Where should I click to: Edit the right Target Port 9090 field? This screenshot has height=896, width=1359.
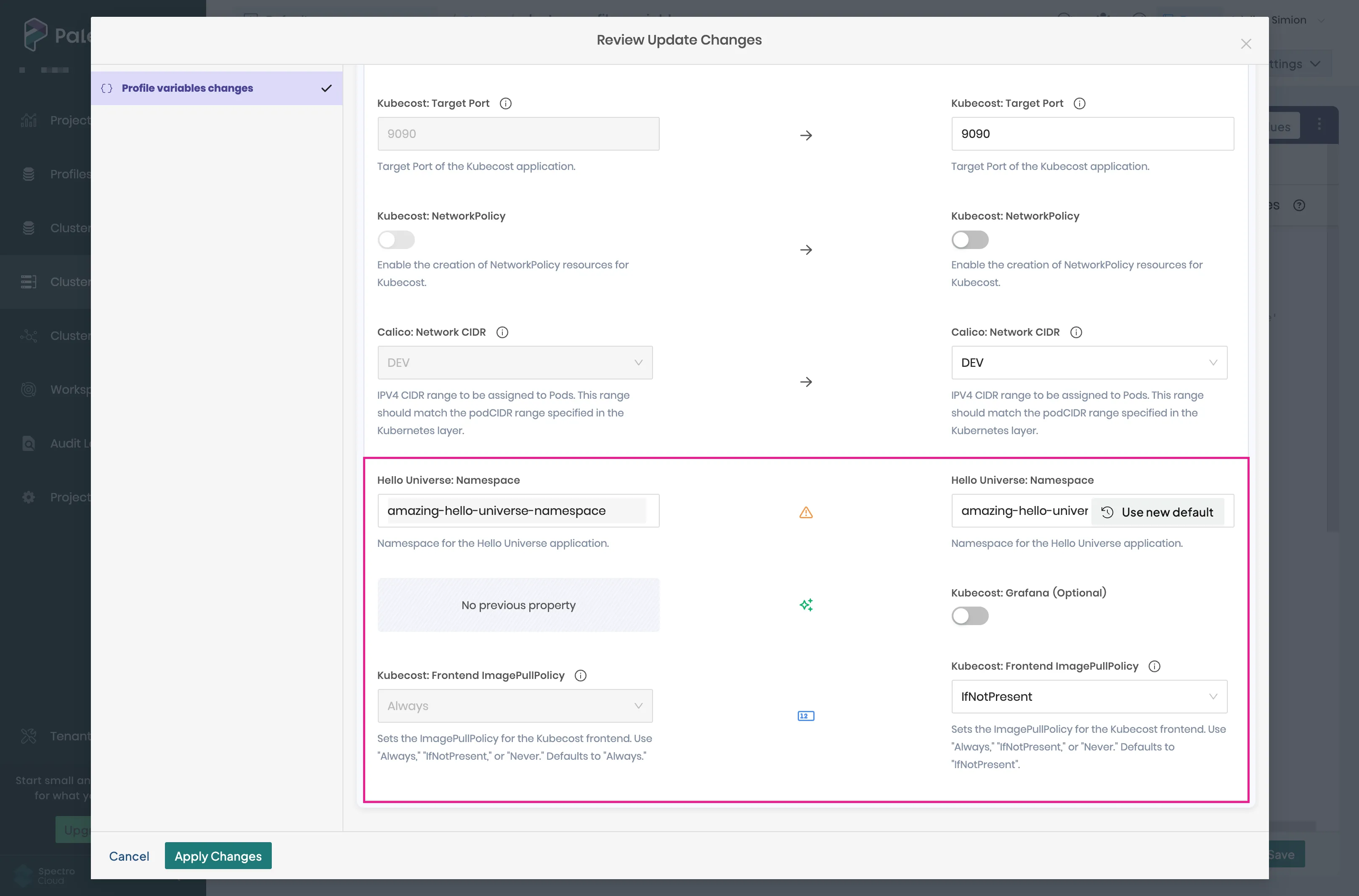(x=1092, y=134)
